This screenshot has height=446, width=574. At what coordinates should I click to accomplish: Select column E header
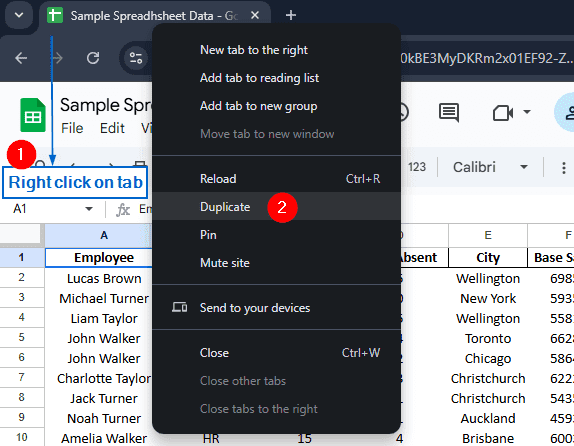488,235
